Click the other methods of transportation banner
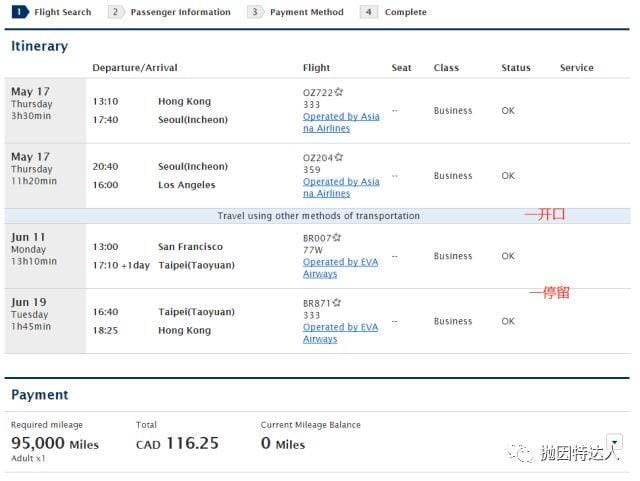This screenshot has height=481, width=640. 318,216
